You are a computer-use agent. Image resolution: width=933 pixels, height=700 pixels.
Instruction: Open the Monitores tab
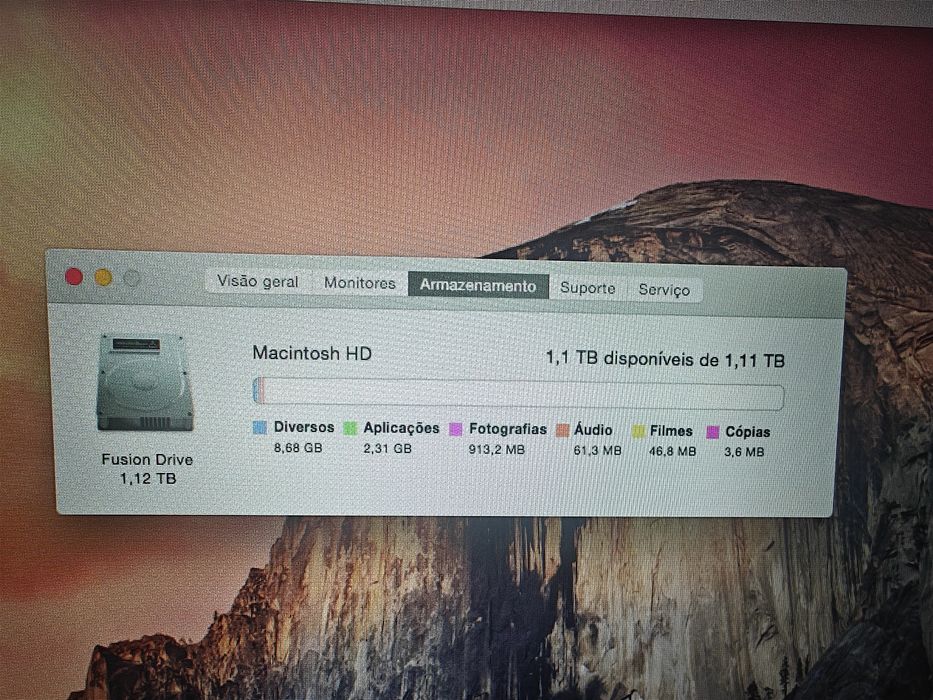click(359, 283)
